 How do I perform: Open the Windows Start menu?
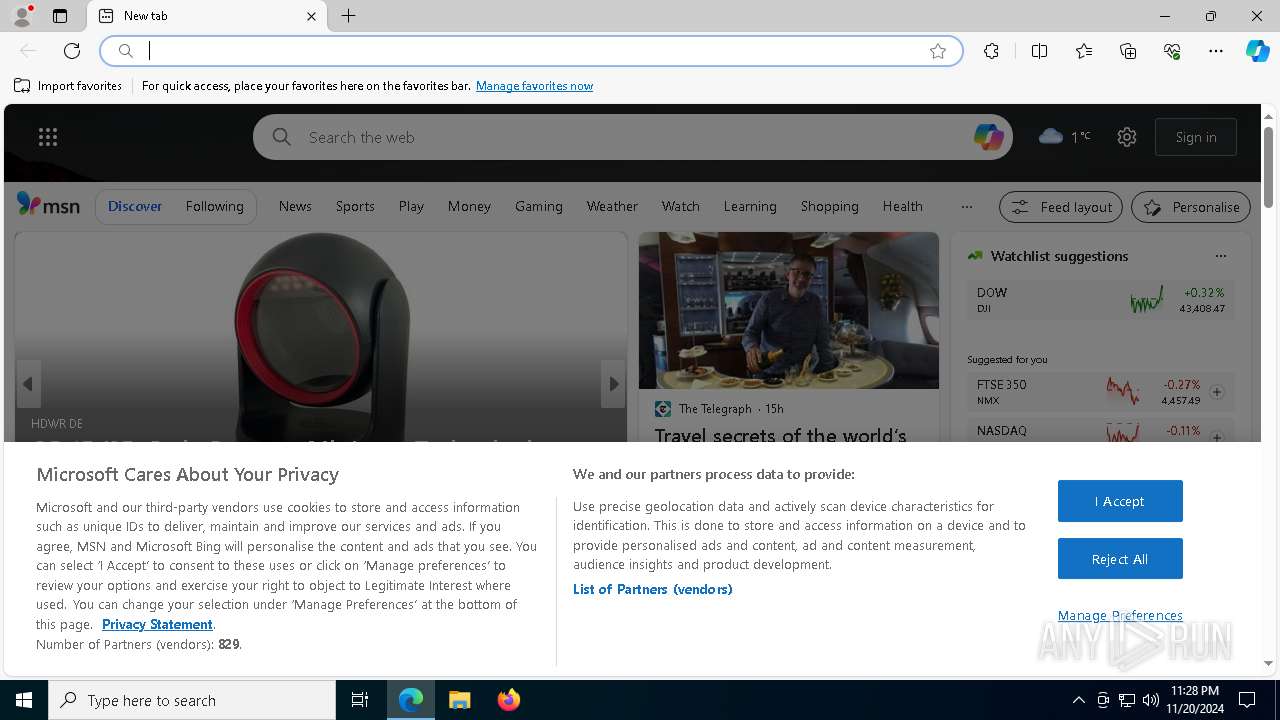24,700
